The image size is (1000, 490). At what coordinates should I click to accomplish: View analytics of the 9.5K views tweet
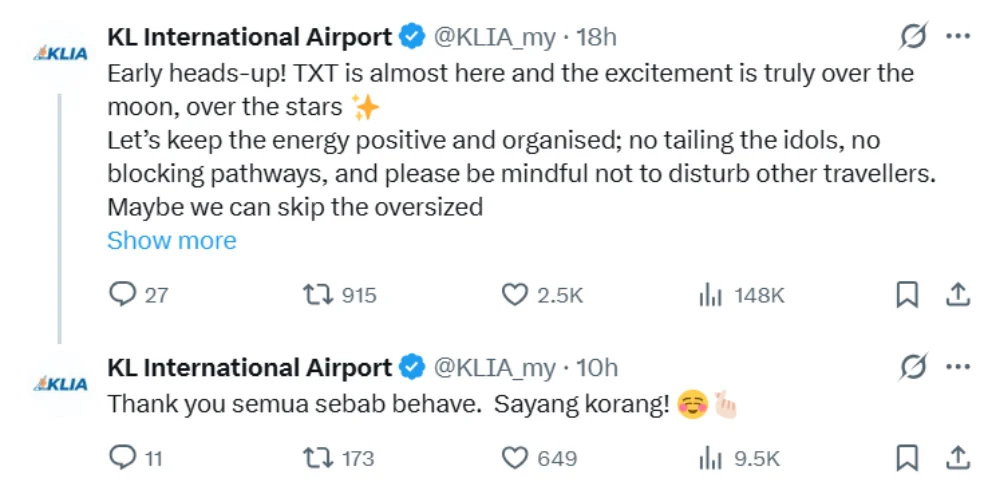(x=710, y=458)
